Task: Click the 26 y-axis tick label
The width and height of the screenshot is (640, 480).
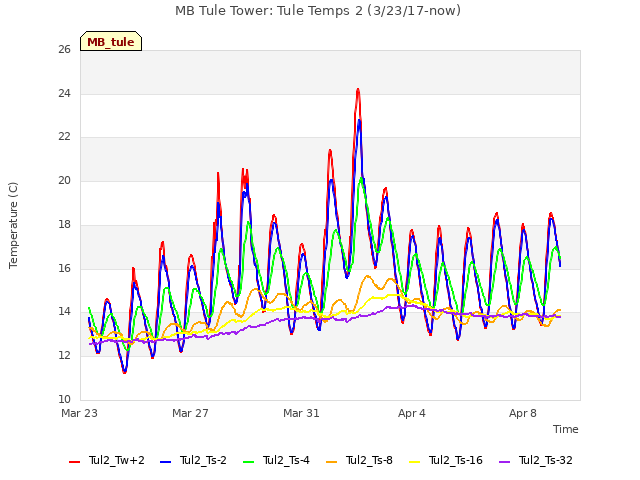Action: [x=64, y=50]
